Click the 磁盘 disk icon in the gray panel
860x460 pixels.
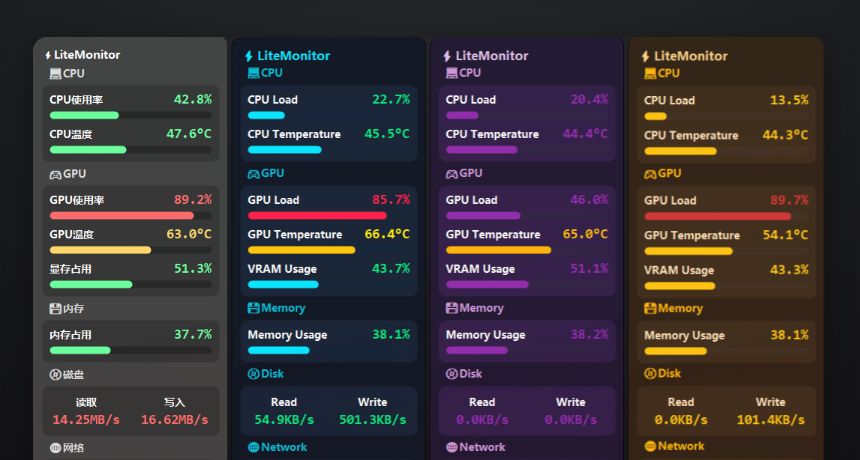(x=55, y=375)
